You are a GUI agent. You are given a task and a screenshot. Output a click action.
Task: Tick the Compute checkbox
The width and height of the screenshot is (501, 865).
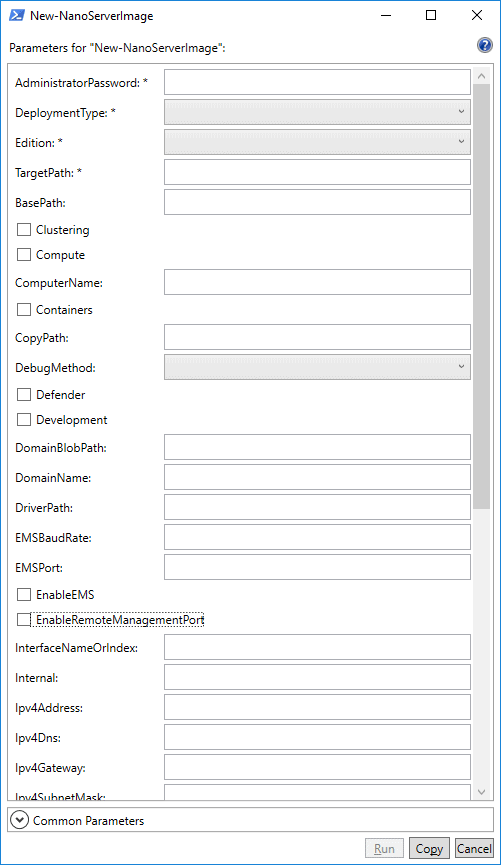pyautogui.click(x=24, y=255)
